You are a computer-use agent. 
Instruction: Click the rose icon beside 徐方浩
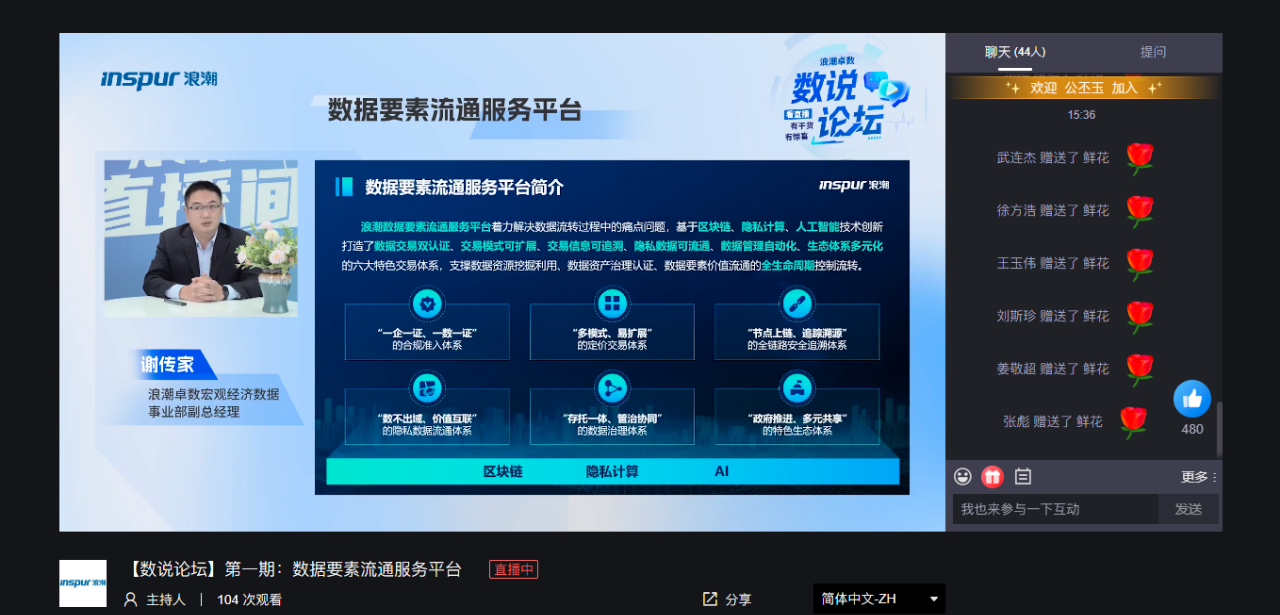pos(1139,210)
